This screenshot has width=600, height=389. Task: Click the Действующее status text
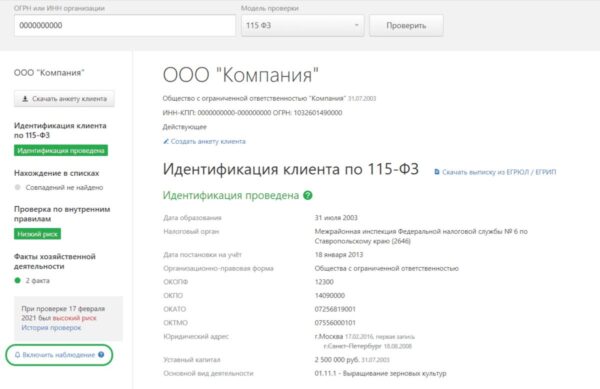coord(184,127)
